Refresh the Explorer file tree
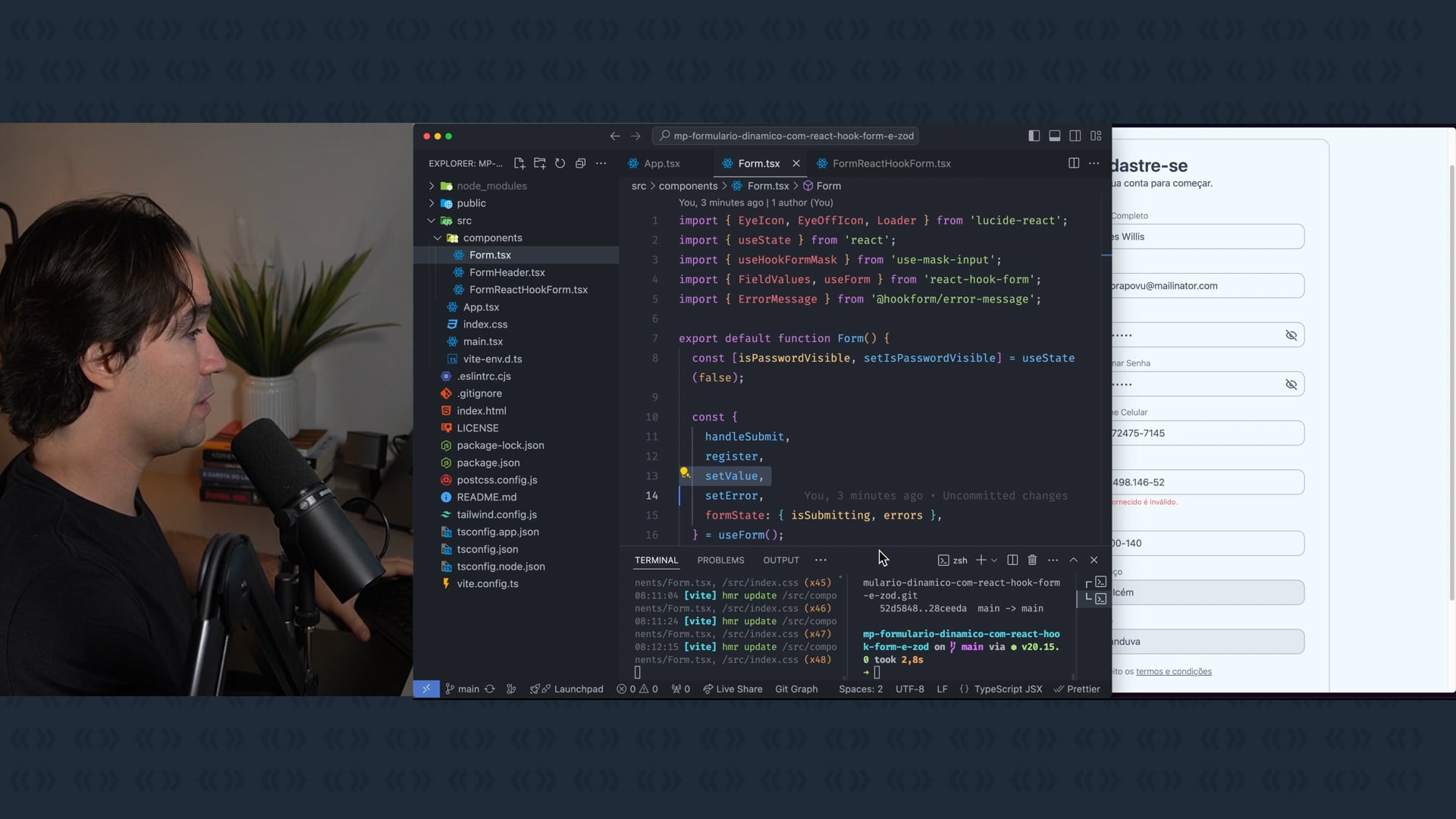 pos(560,163)
